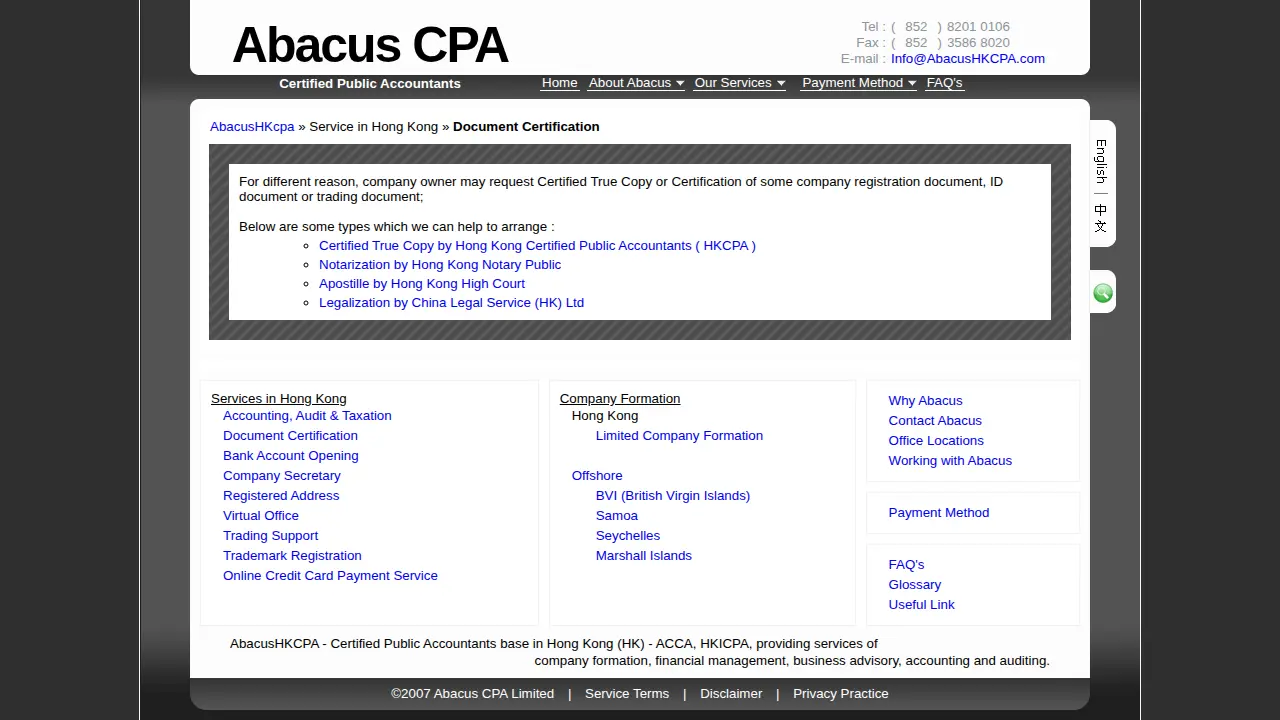Expand the About Abacus dropdown menu
Viewport: 1280px width, 720px height.
point(636,83)
